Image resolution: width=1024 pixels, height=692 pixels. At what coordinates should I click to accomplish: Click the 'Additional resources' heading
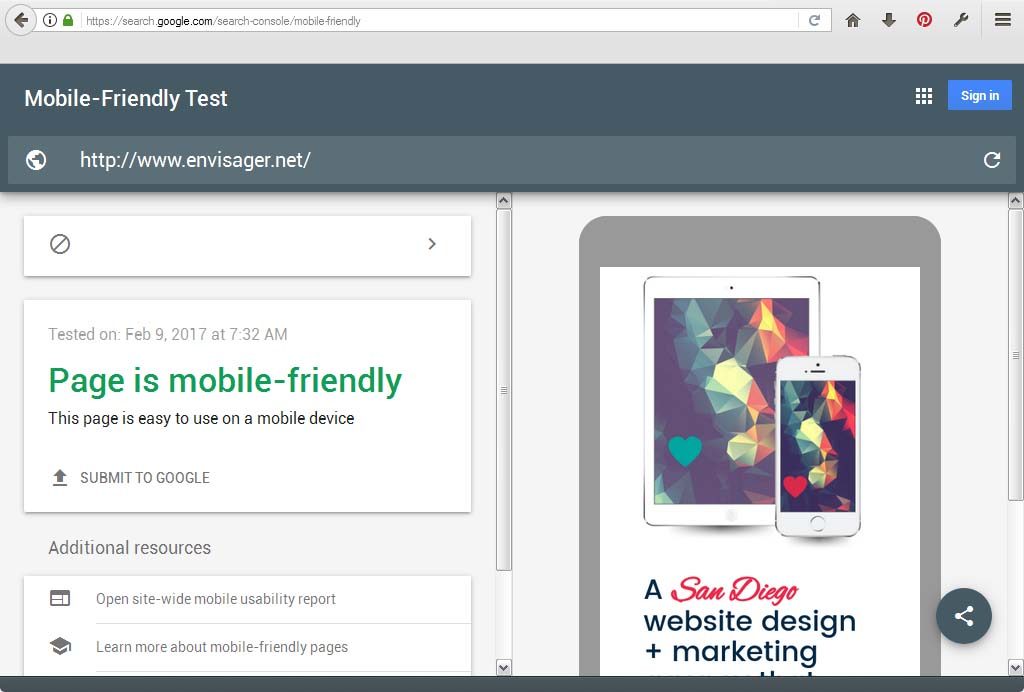click(129, 548)
